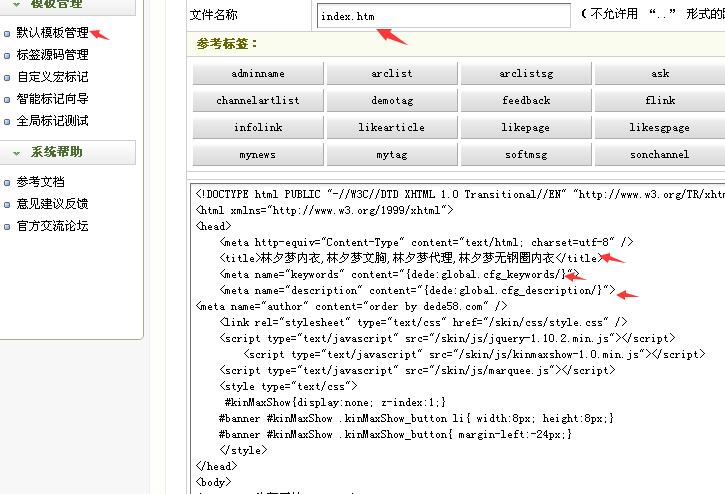Screen dimensions: 725x494
Task: Click bullet icon next to 参考文档
Action: click(7, 183)
